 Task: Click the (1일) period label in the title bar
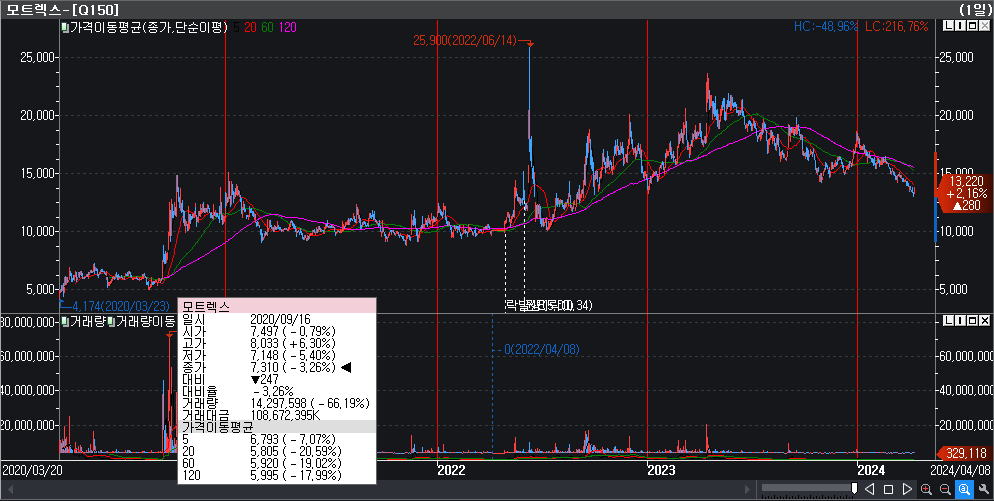[974, 10]
